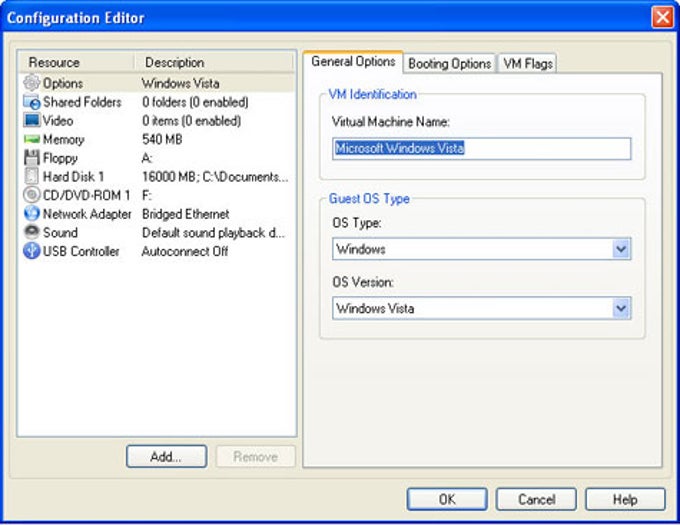Open the VM Flags tab
680x525 pixels.
[527, 64]
